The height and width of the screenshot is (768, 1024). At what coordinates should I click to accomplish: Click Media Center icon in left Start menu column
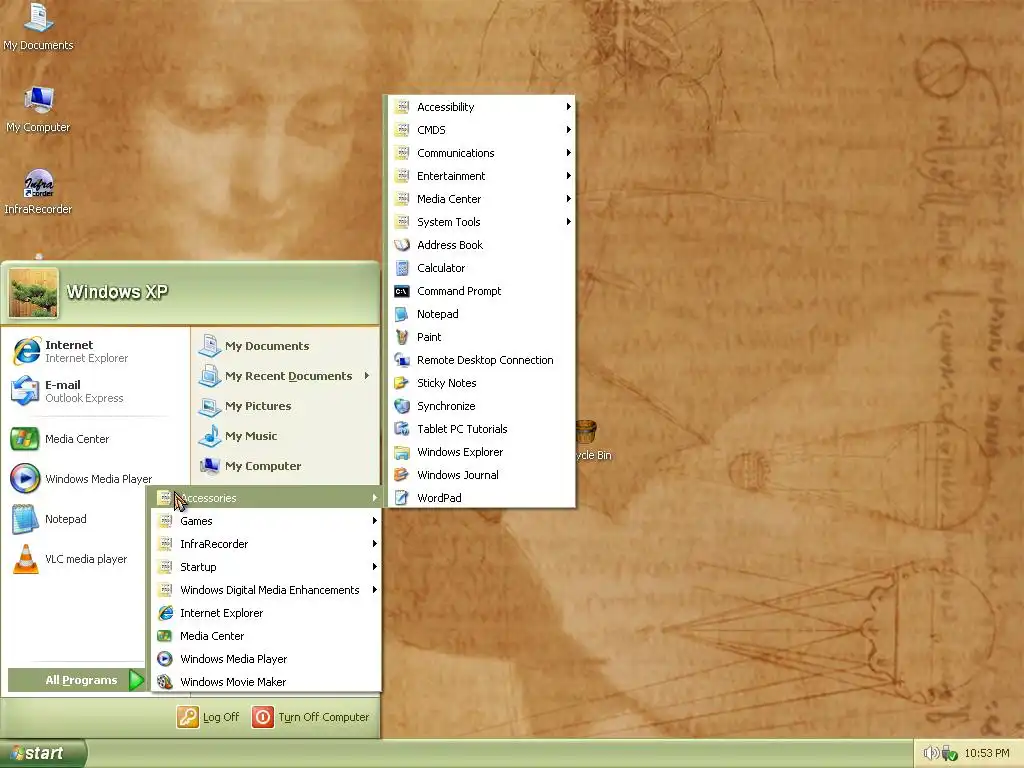(25, 439)
